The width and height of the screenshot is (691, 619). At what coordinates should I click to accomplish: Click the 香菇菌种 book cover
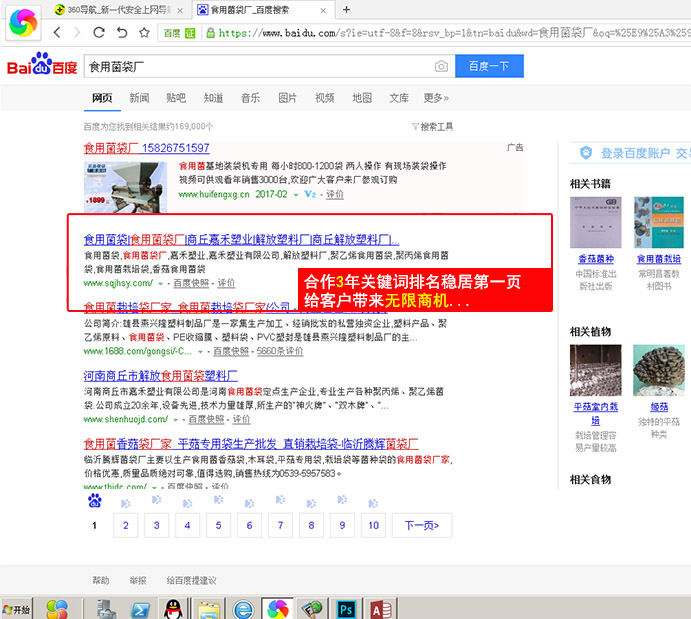(595, 222)
